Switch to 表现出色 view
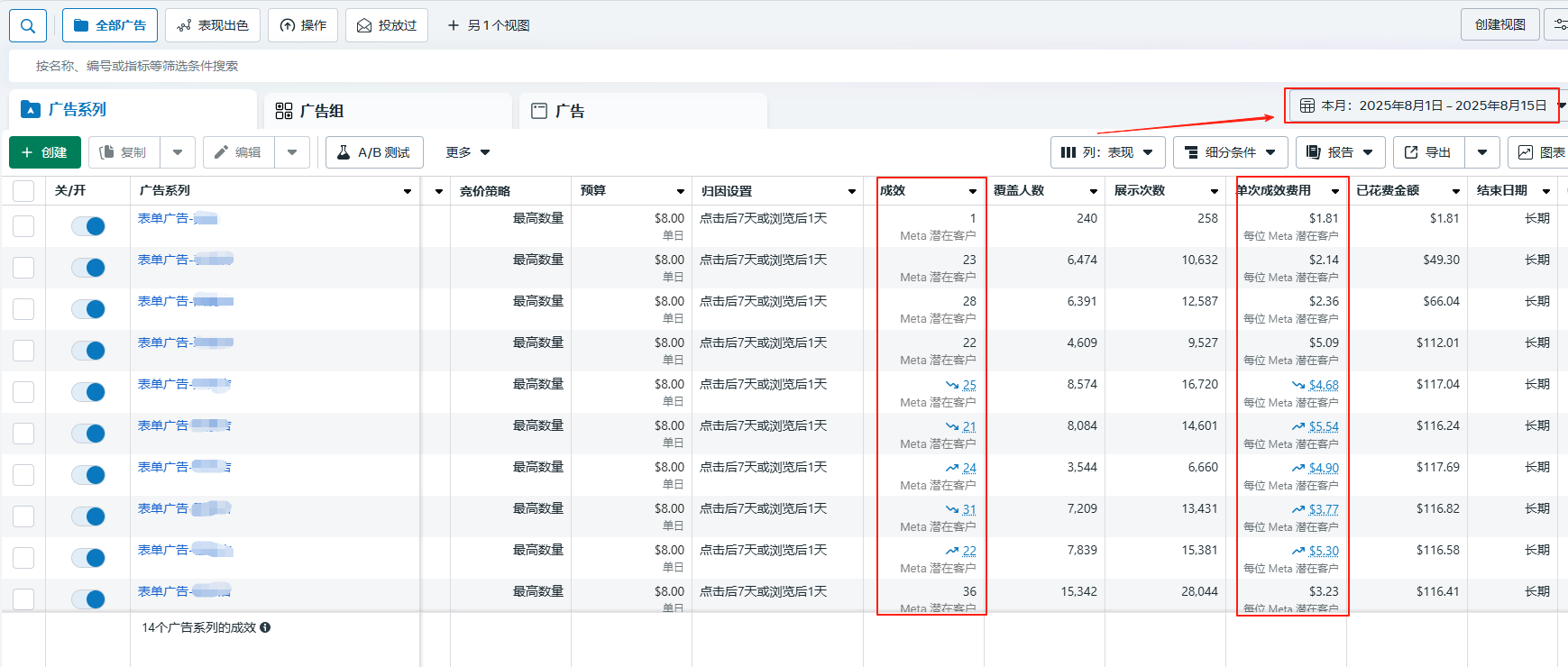This screenshot has height=667, width=1568. pos(213,25)
